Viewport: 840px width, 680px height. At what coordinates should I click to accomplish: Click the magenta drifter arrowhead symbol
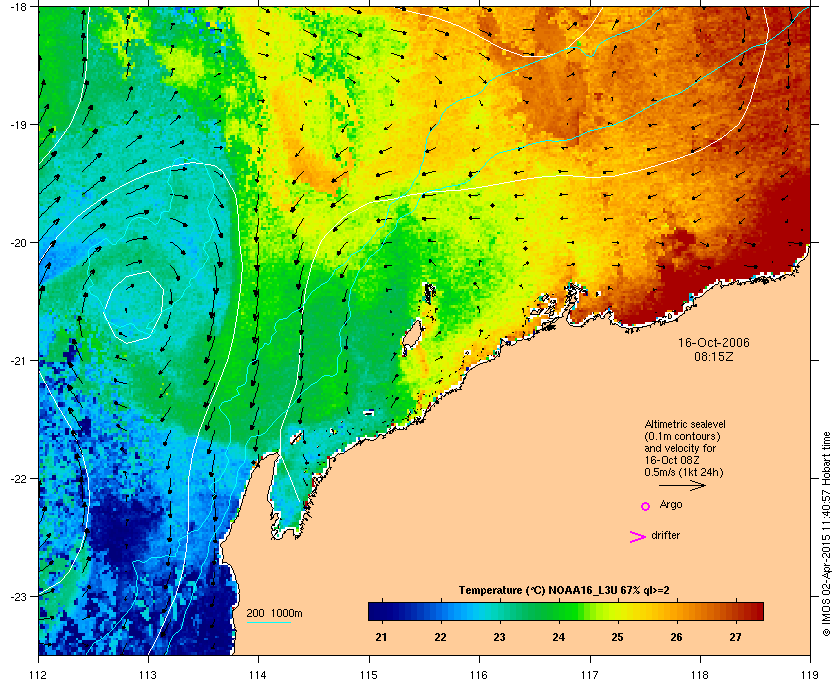click(x=638, y=537)
